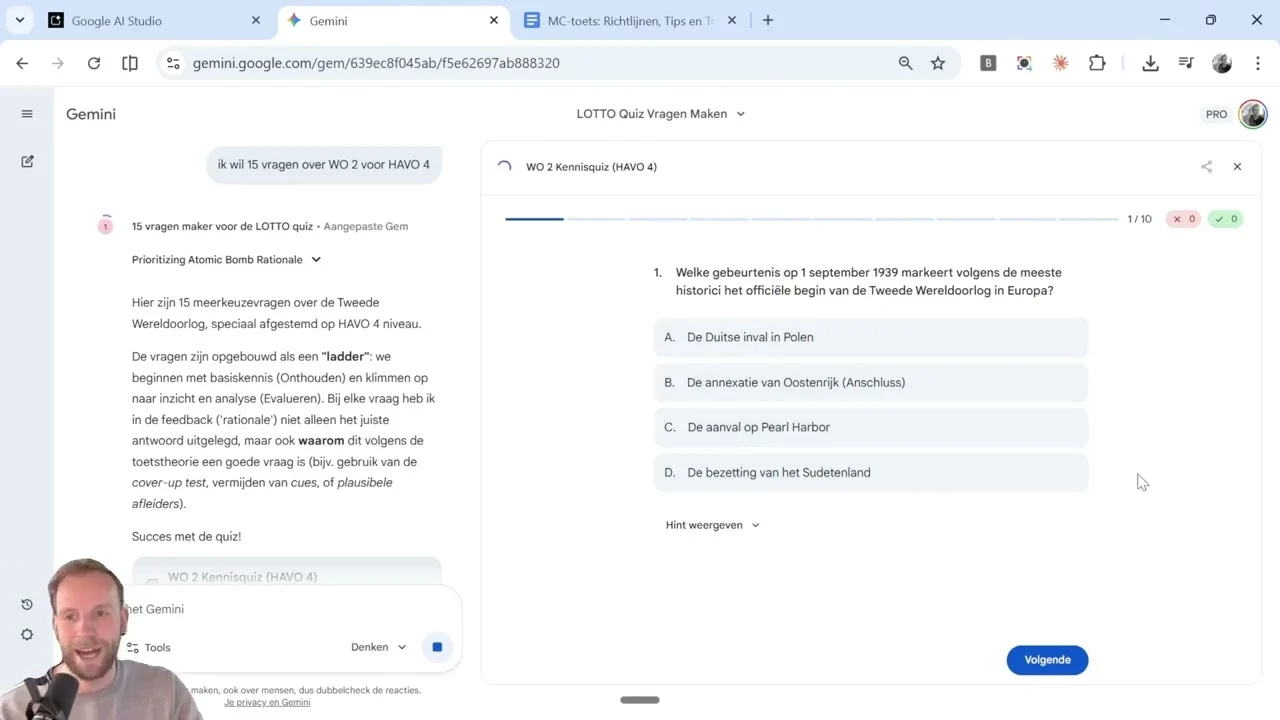Start a new chat with pencil icon

point(27,161)
